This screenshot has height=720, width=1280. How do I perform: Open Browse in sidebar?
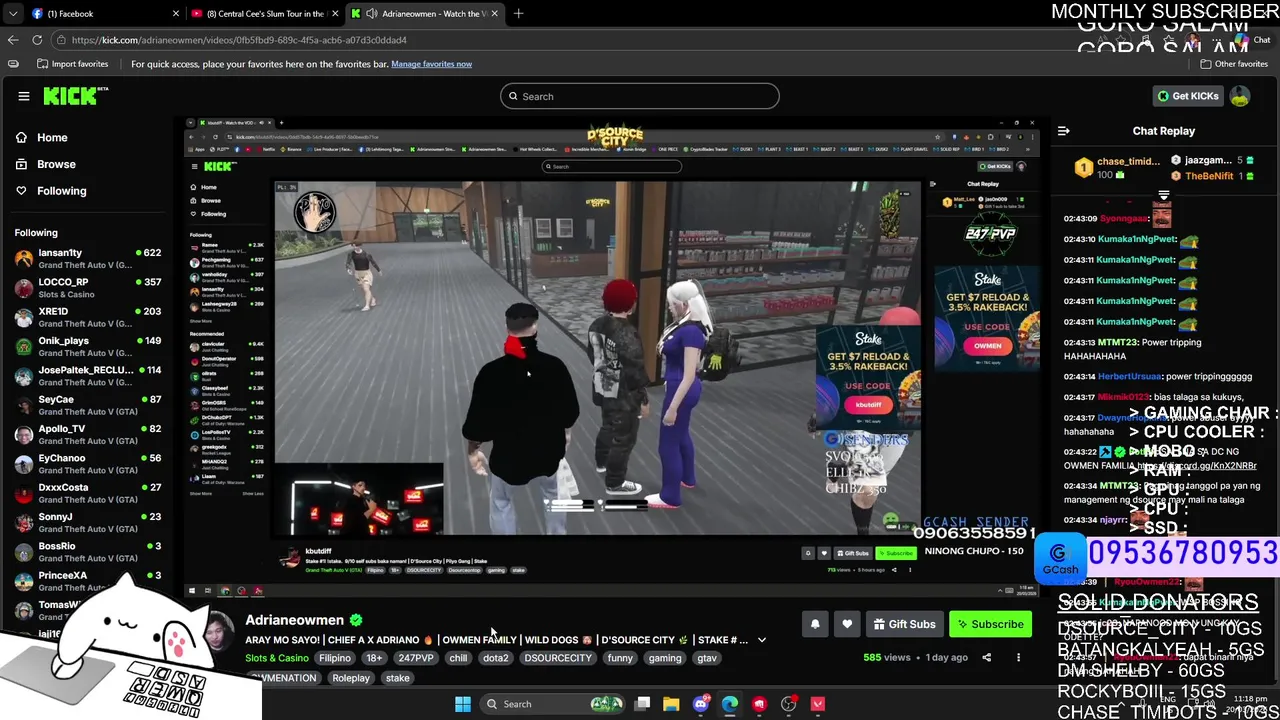tap(56, 164)
